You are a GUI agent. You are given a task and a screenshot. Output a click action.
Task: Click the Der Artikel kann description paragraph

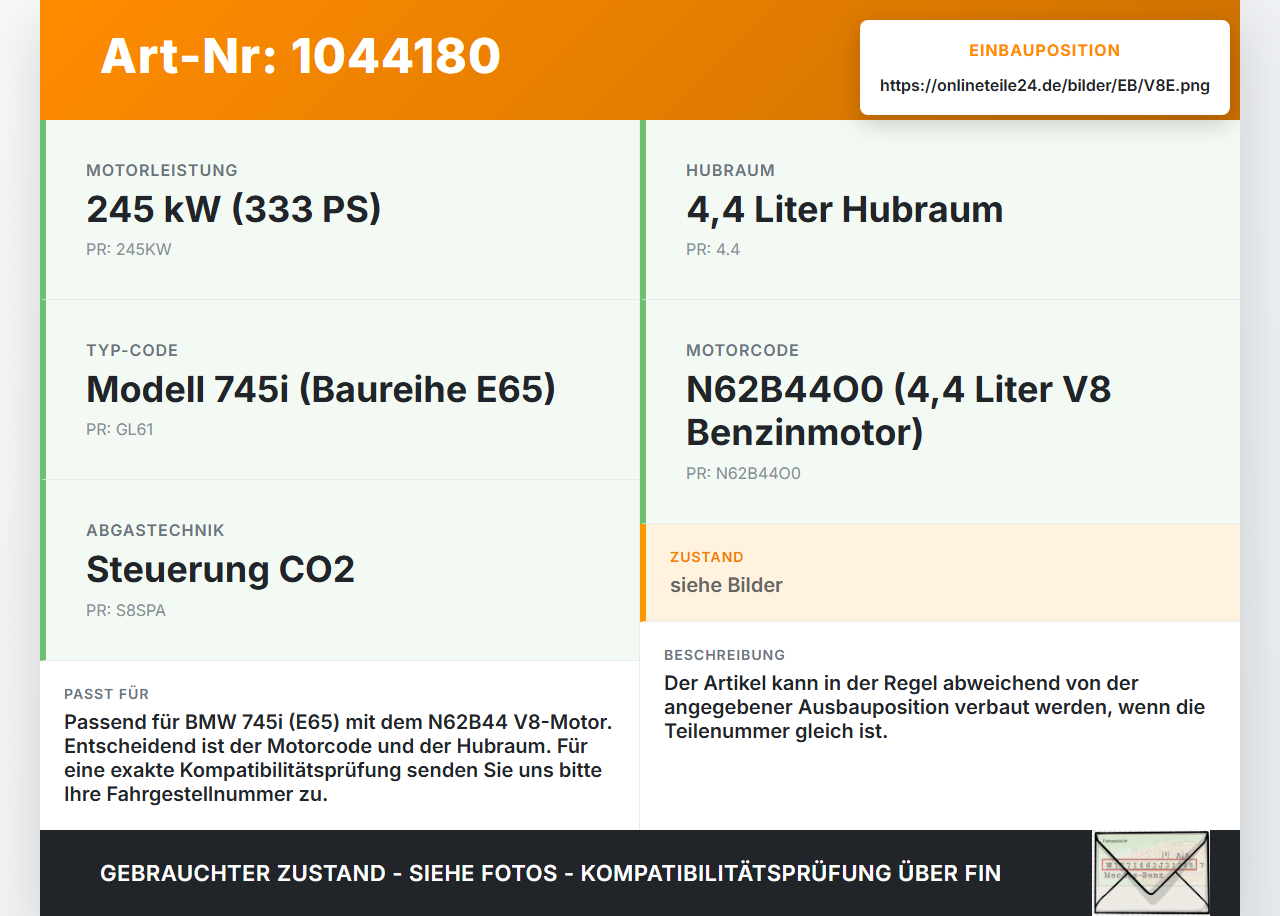point(934,707)
